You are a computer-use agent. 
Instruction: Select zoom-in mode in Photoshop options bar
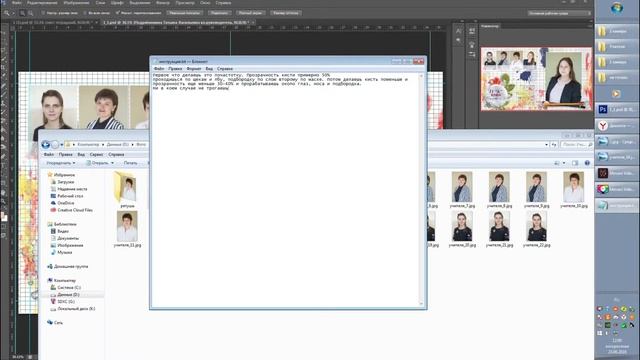(x=22, y=13)
